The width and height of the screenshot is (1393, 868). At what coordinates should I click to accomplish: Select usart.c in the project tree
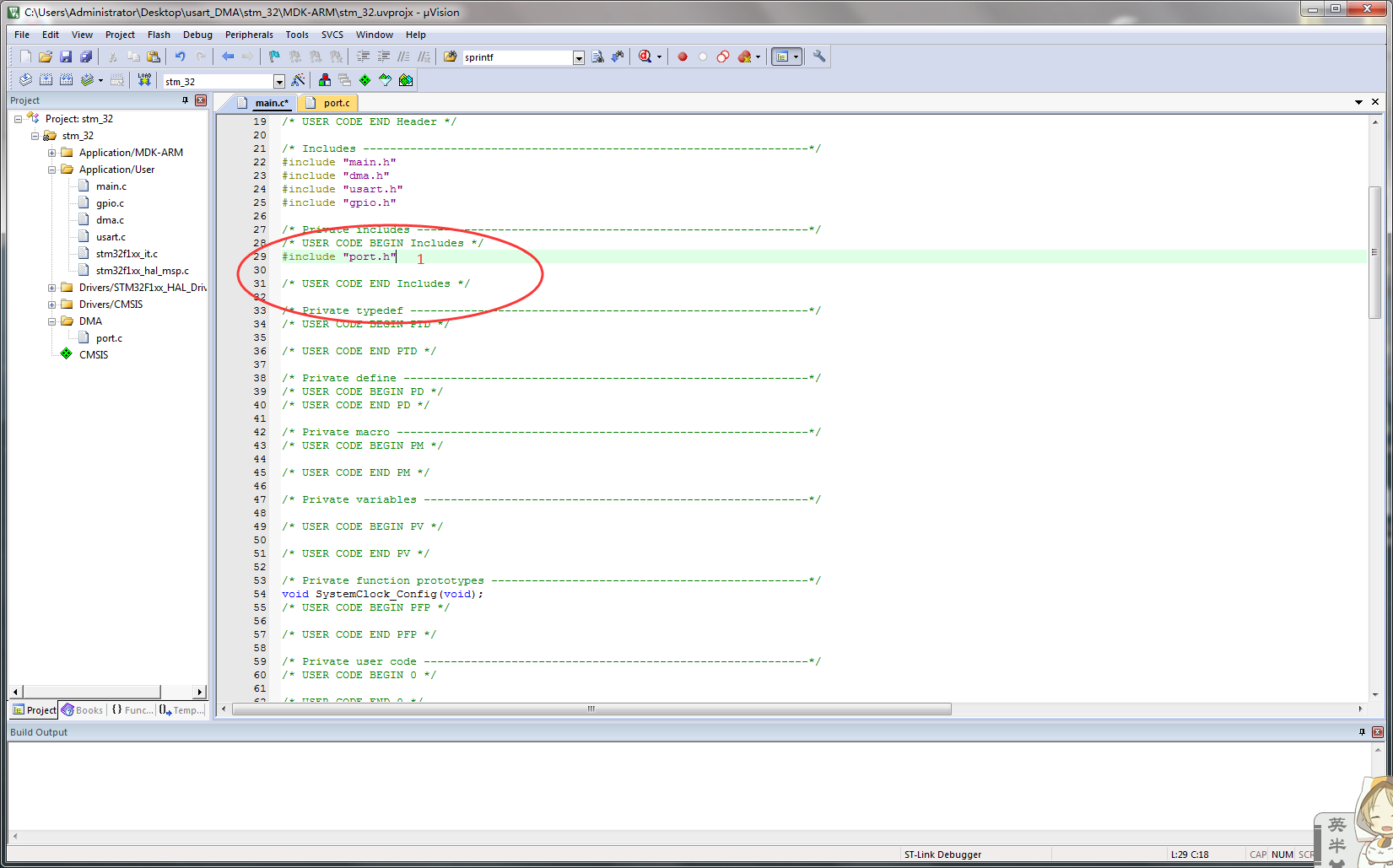click(111, 237)
